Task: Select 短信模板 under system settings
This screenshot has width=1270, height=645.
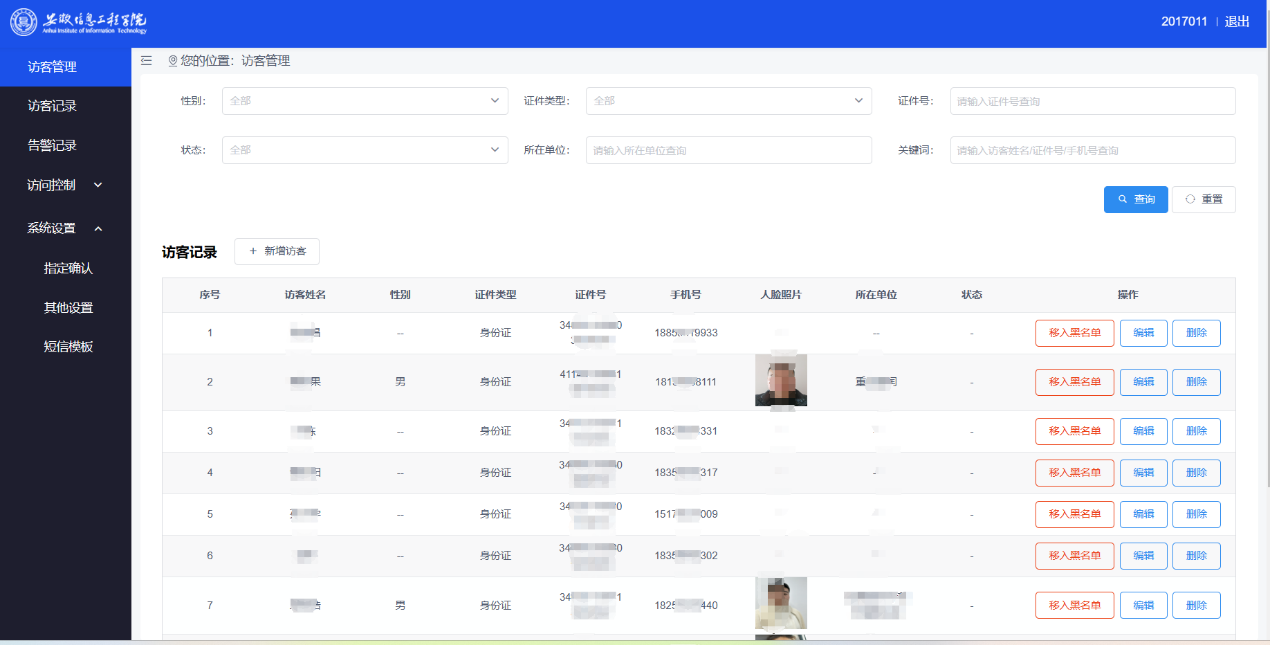Action: [x=68, y=347]
